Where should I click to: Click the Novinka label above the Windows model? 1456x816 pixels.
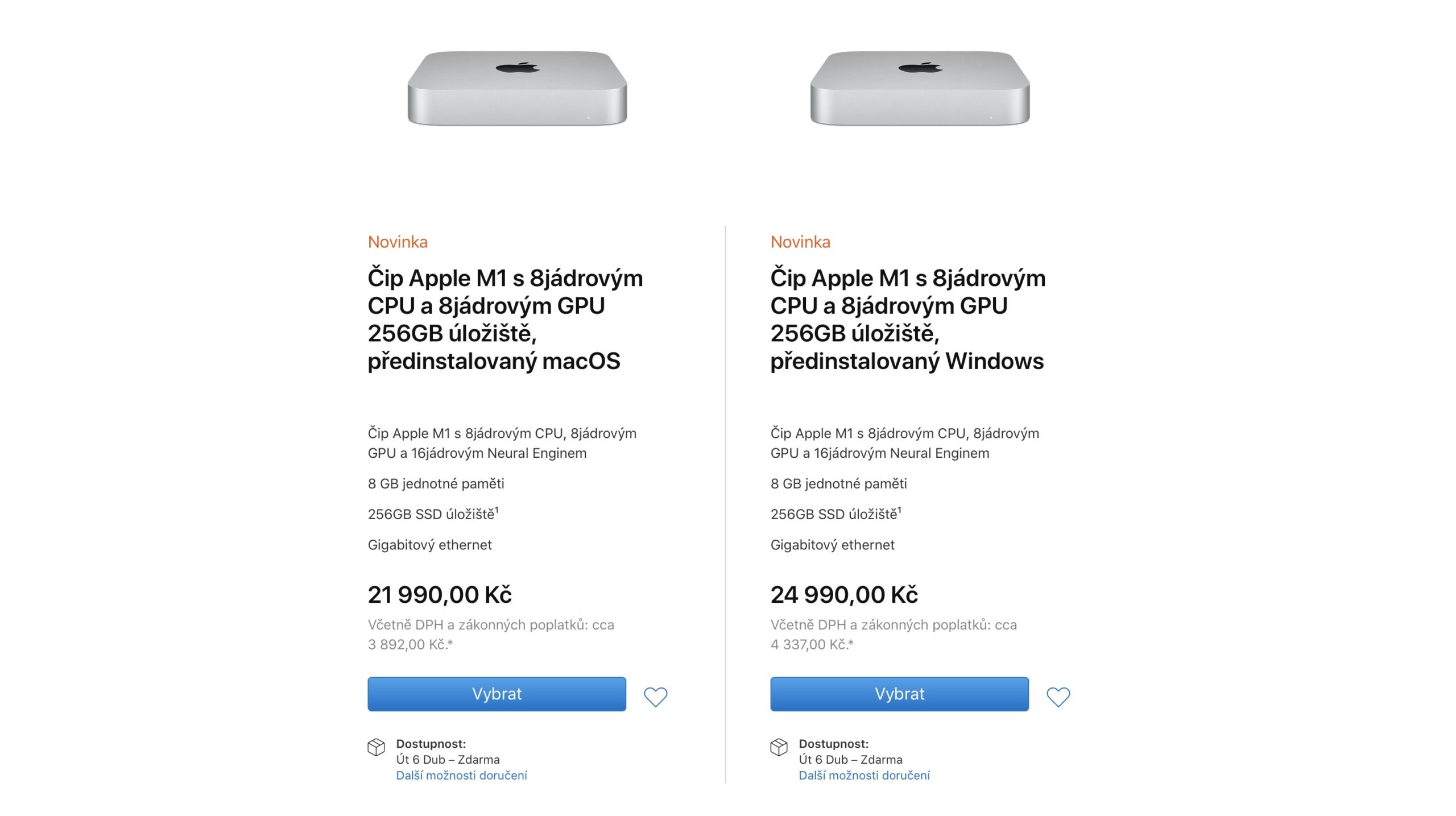coord(800,242)
